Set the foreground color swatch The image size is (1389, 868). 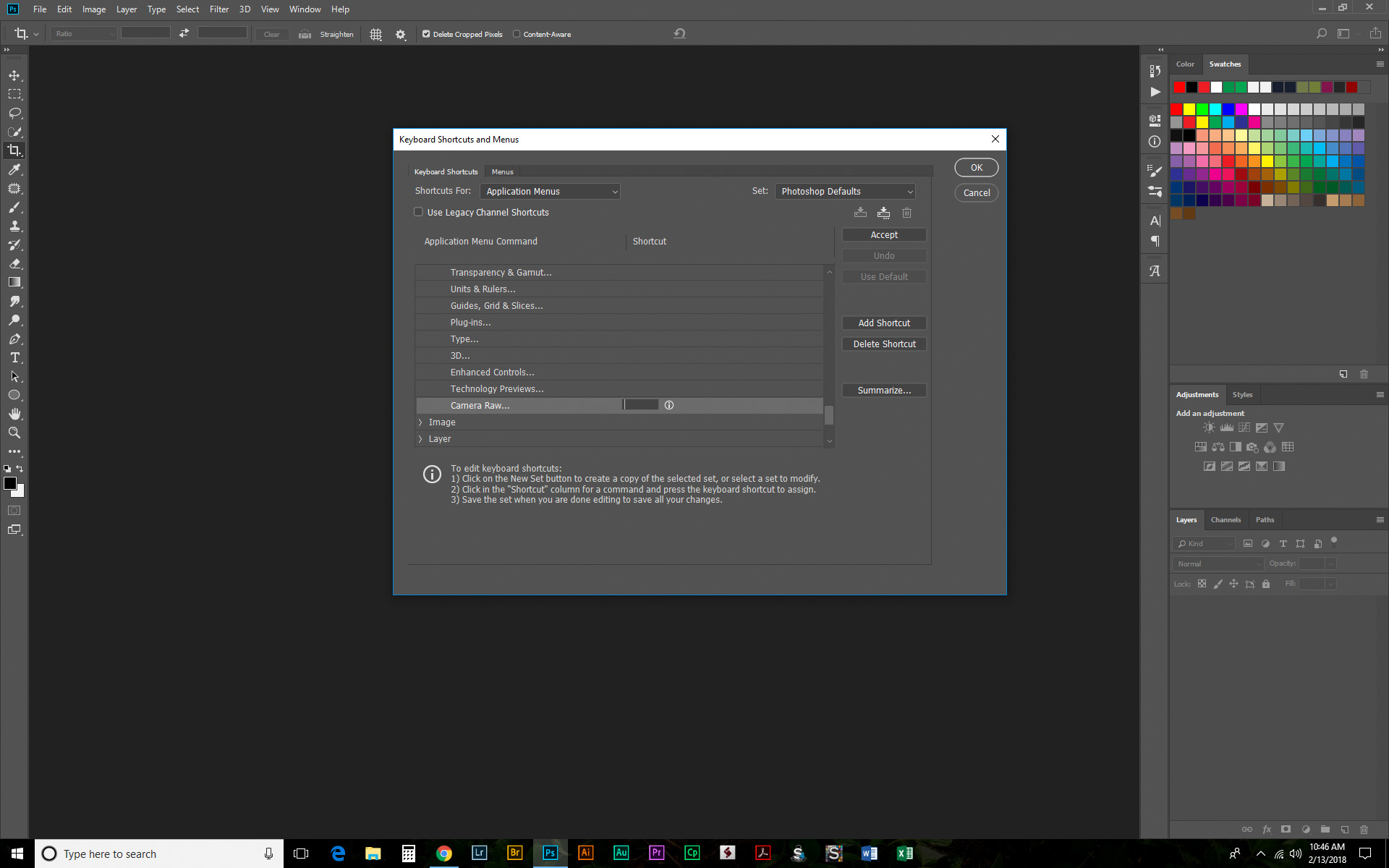(10, 484)
